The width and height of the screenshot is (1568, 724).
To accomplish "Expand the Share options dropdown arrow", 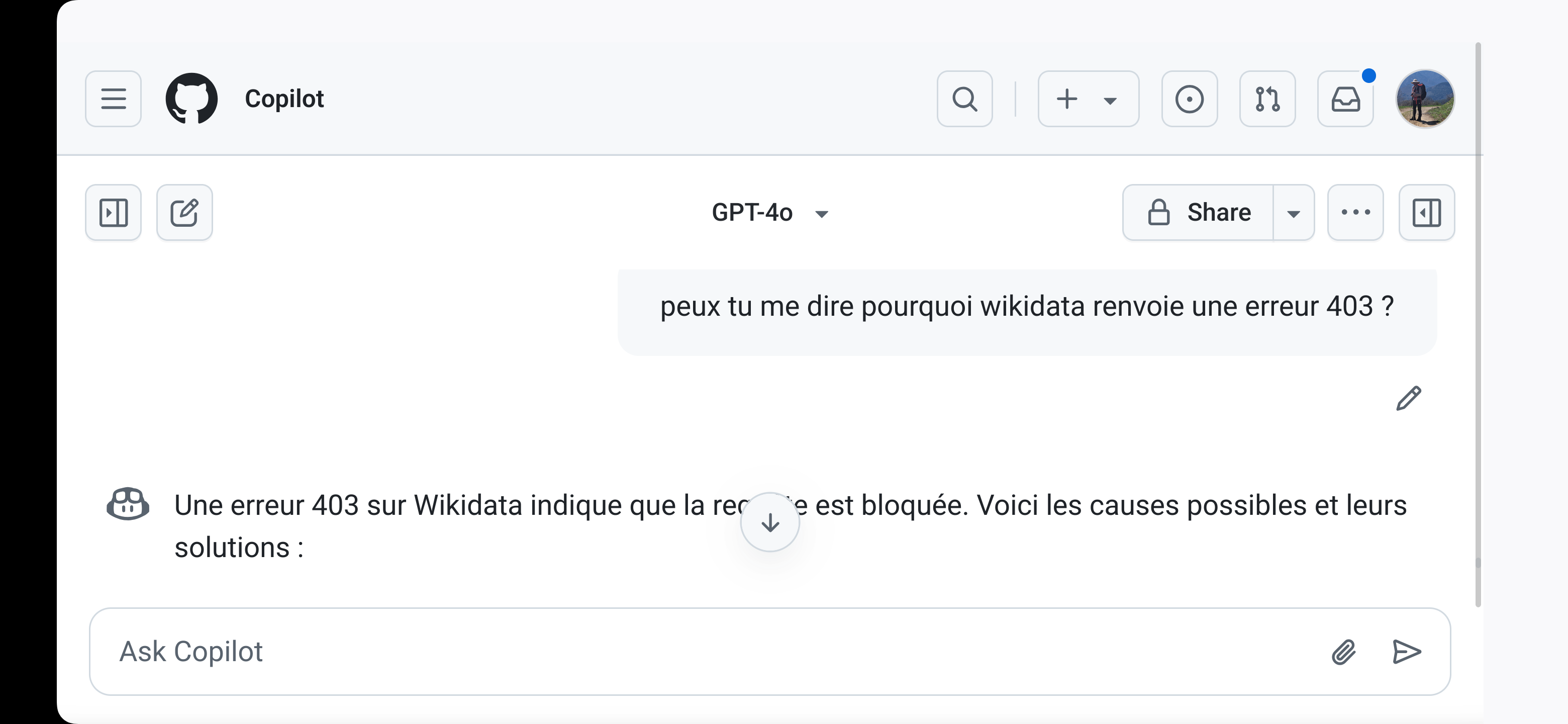I will [1294, 213].
